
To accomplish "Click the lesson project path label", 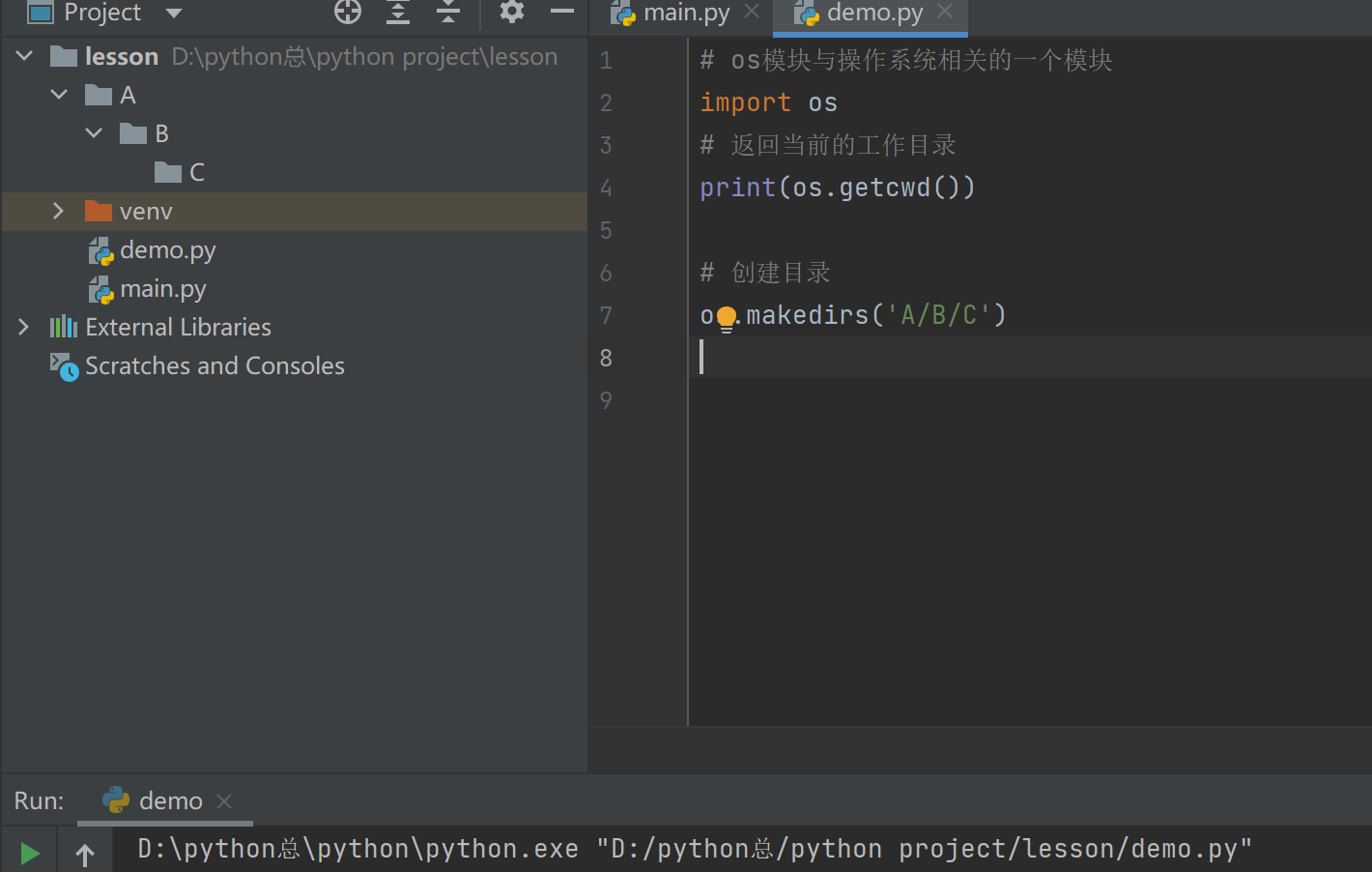I will point(364,56).
